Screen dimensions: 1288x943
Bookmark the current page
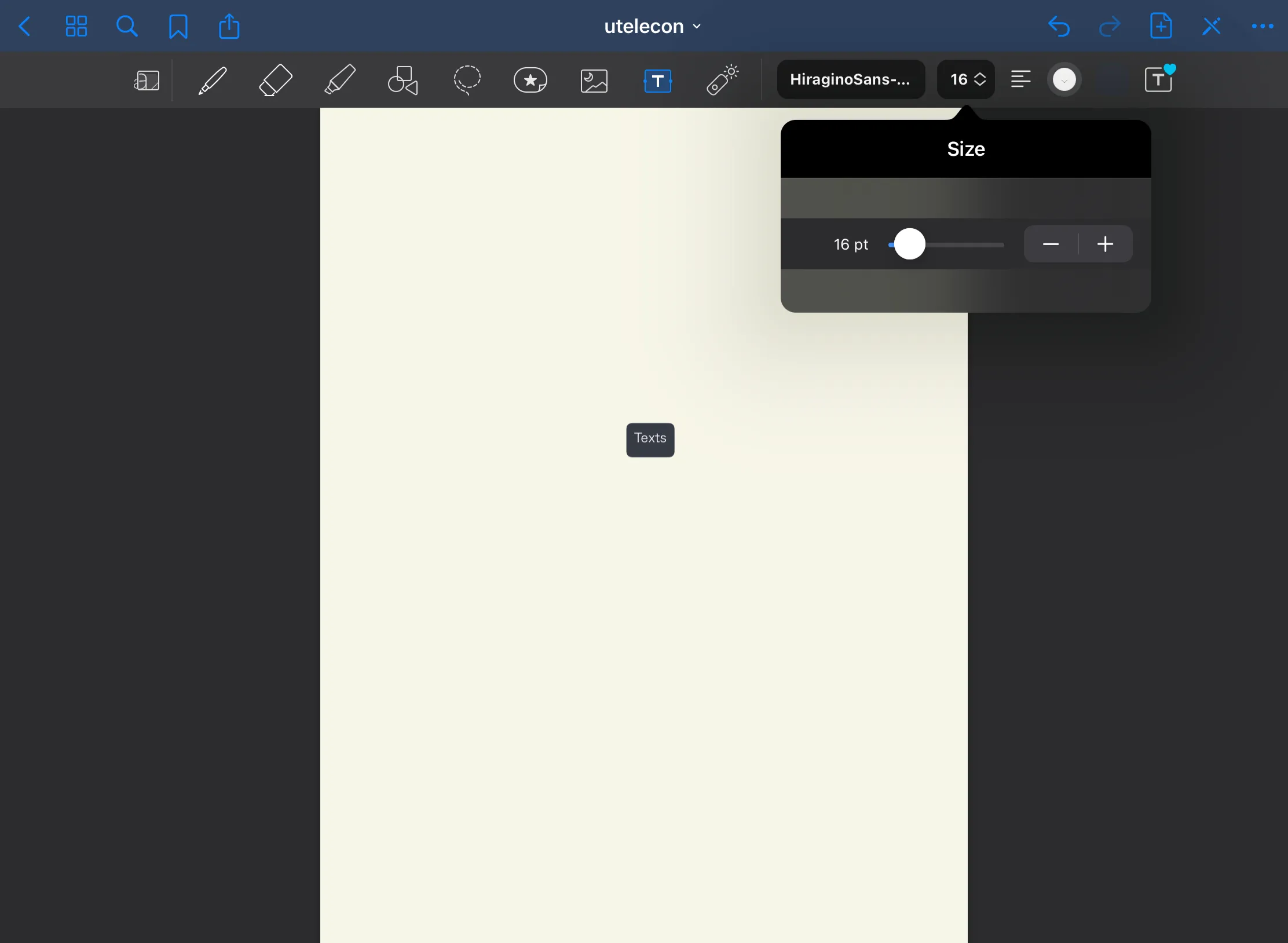coord(178,27)
